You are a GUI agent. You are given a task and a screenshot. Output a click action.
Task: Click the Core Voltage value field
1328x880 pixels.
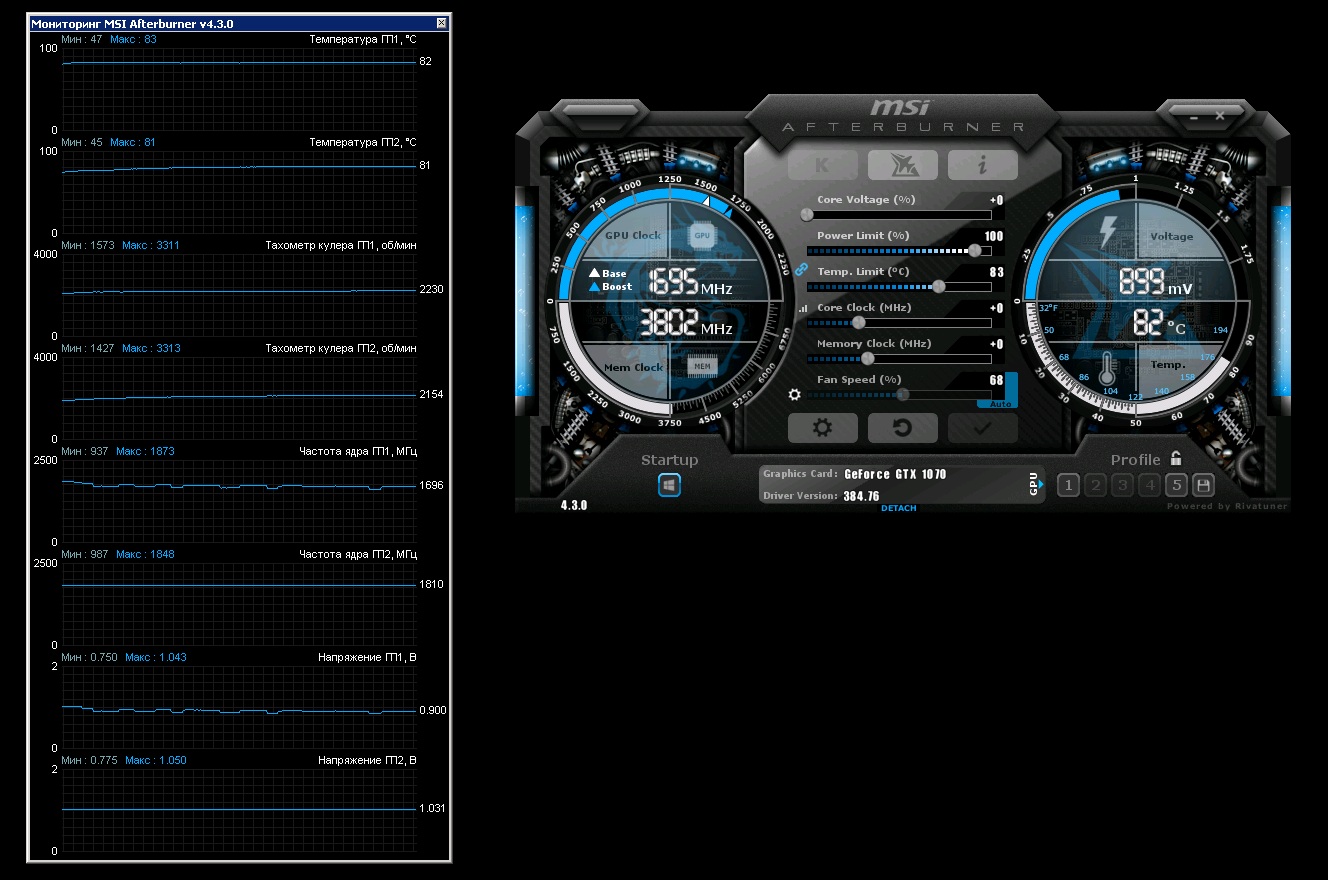[x=996, y=200]
